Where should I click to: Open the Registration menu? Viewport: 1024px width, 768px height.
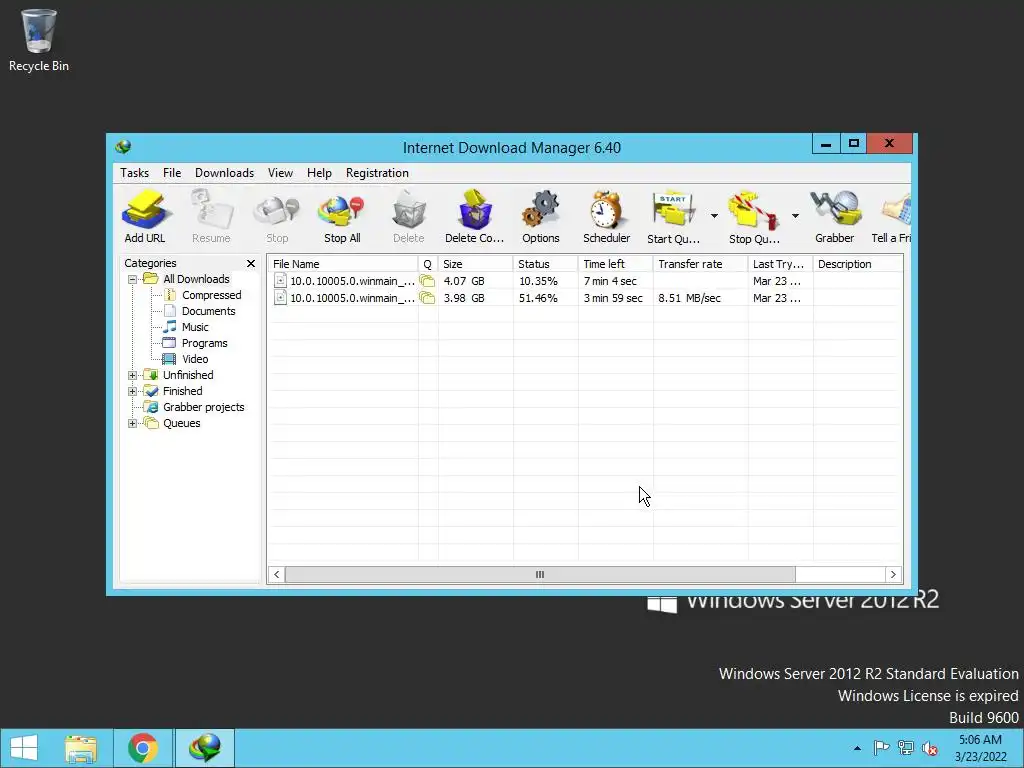click(377, 173)
